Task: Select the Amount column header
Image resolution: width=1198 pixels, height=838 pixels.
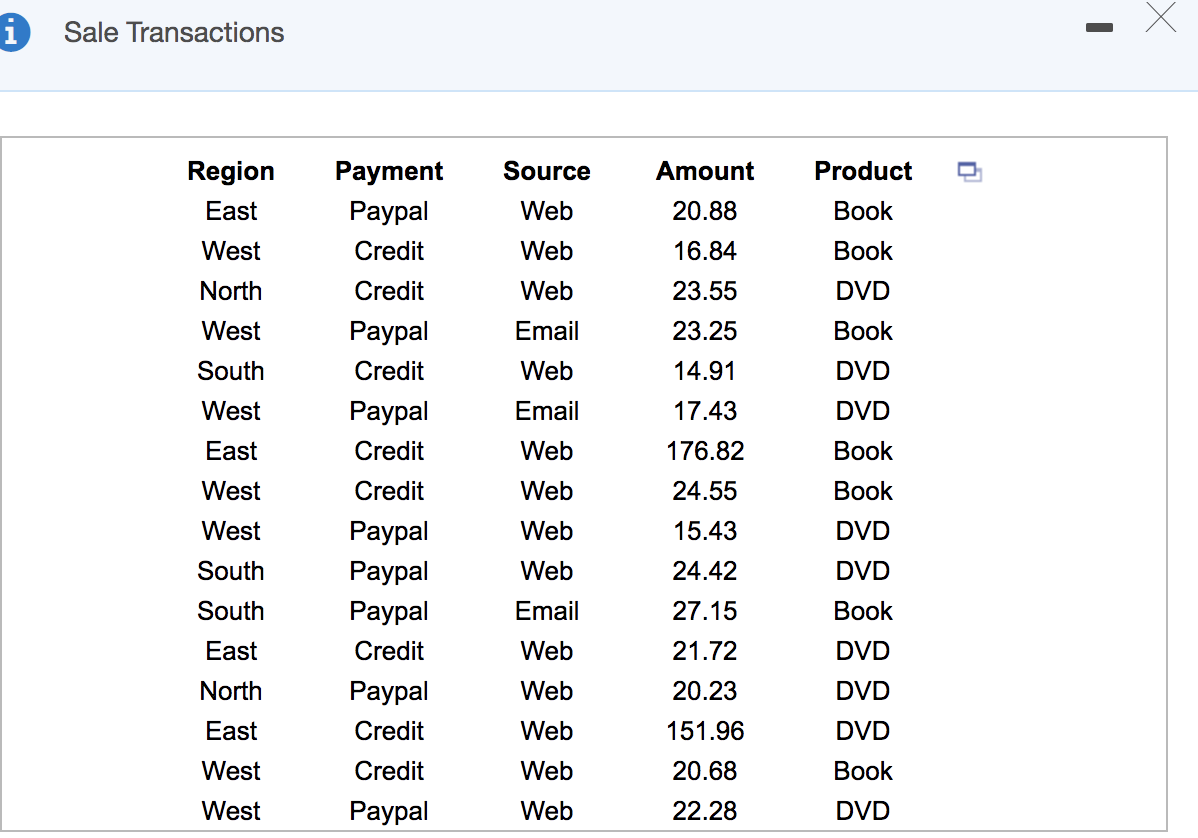Action: [704, 171]
